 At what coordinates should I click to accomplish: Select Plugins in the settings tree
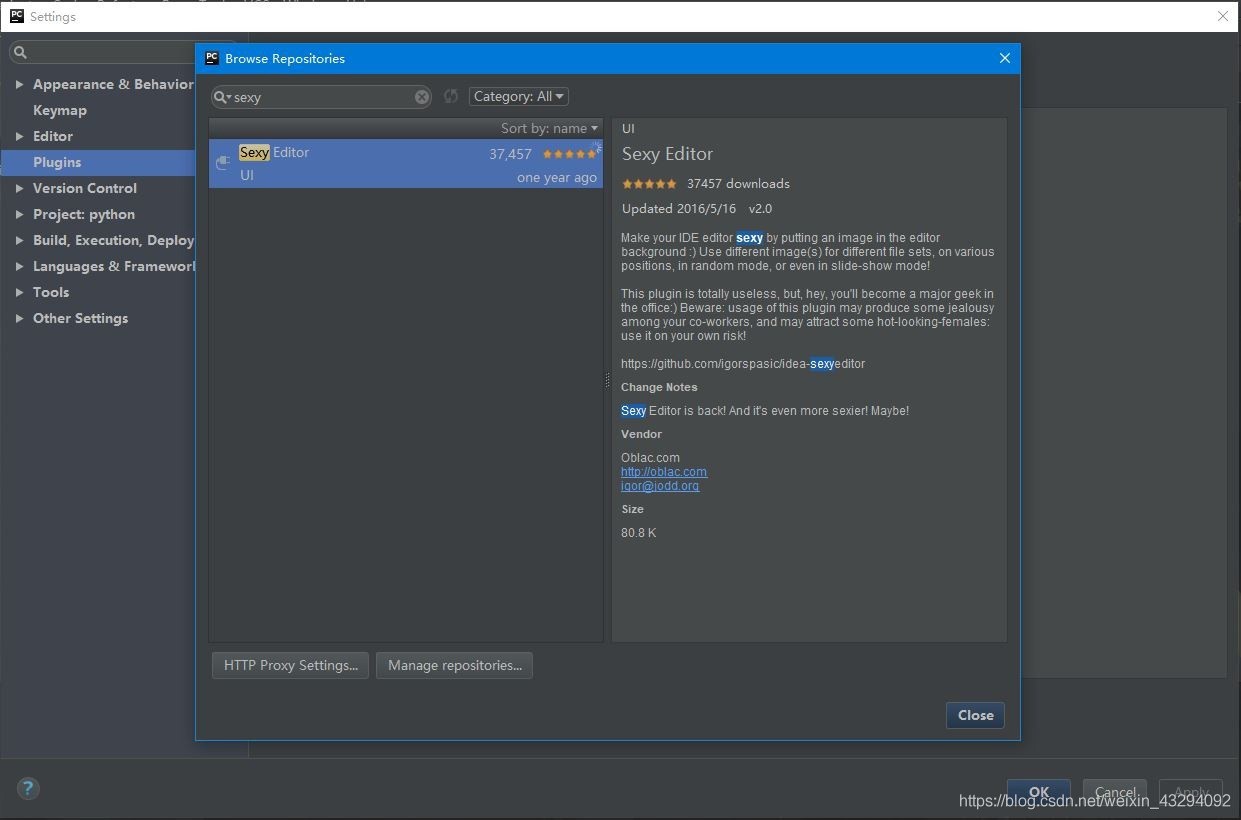(x=98, y=162)
